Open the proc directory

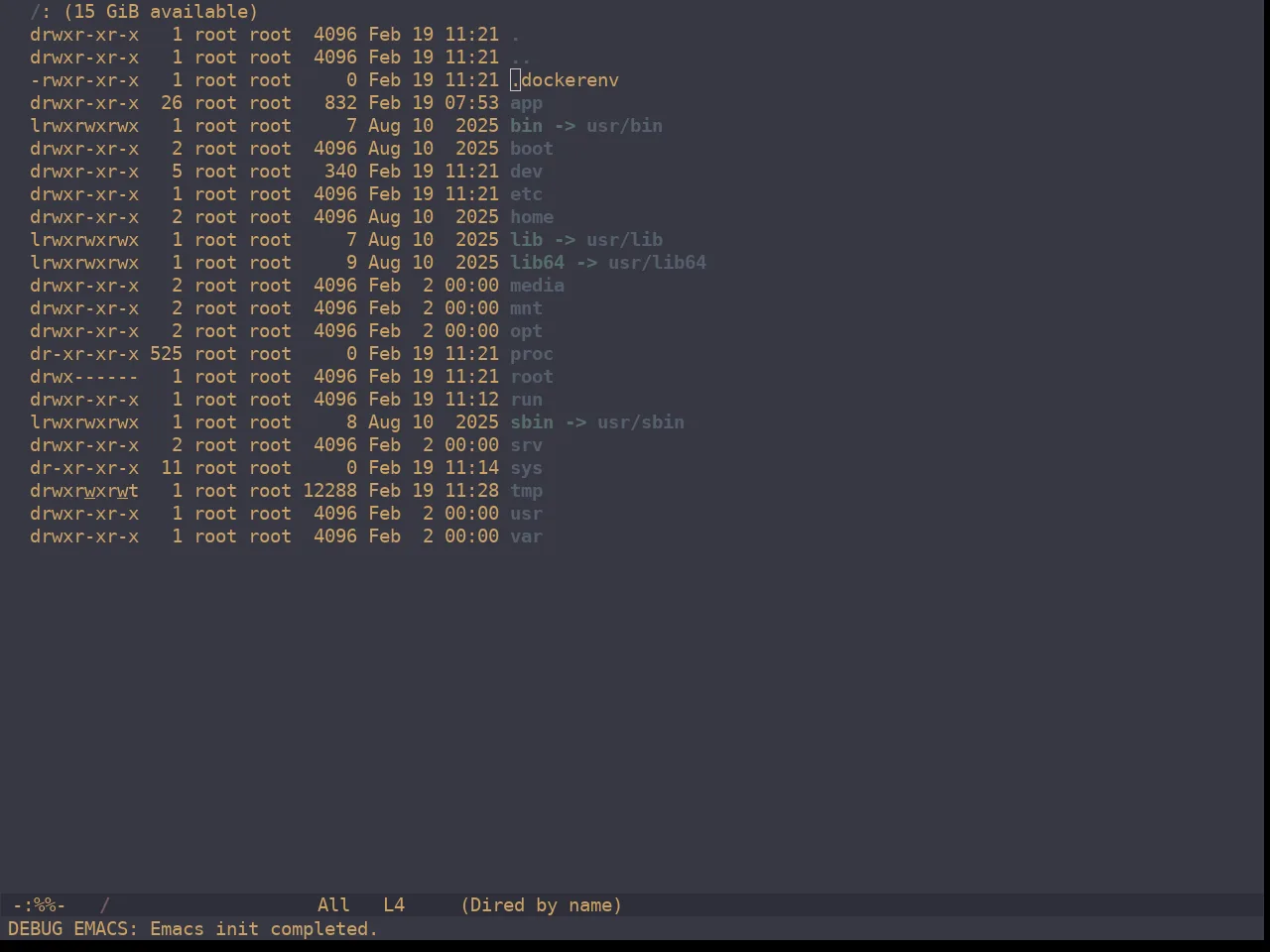click(532, 354)
